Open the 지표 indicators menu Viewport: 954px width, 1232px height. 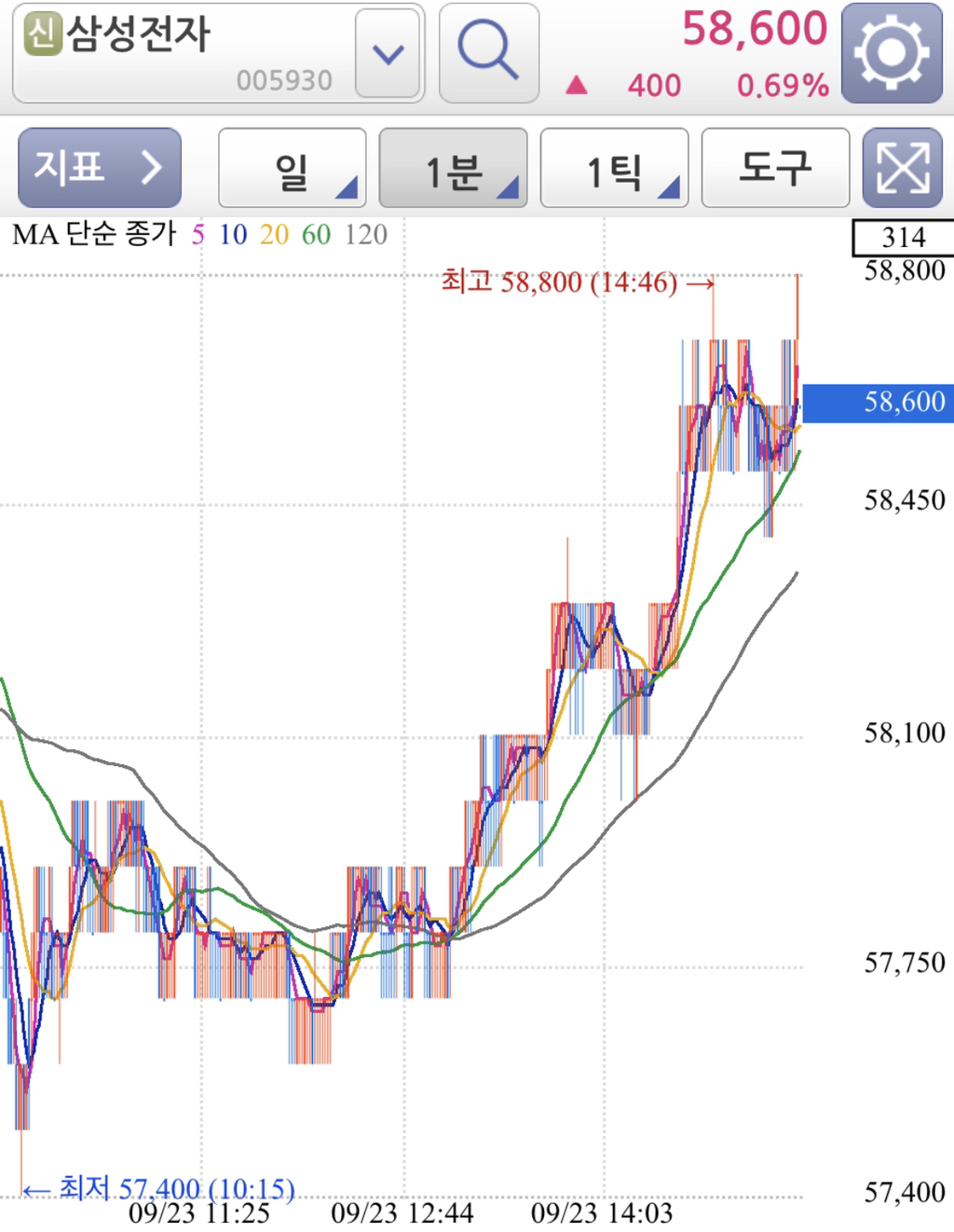point(99,168)
